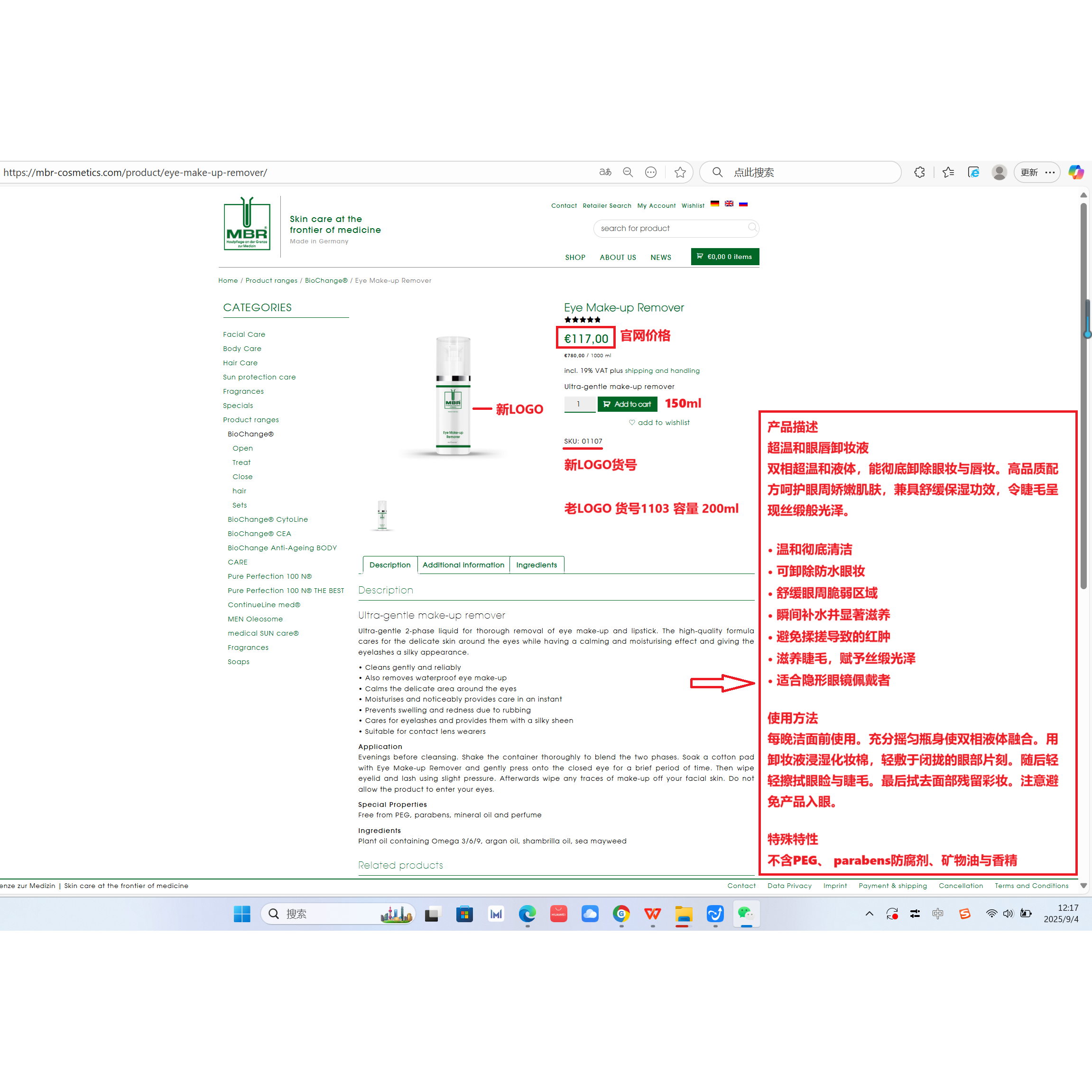
Task: Switch site language via German flag
Action: pos(714,204)
